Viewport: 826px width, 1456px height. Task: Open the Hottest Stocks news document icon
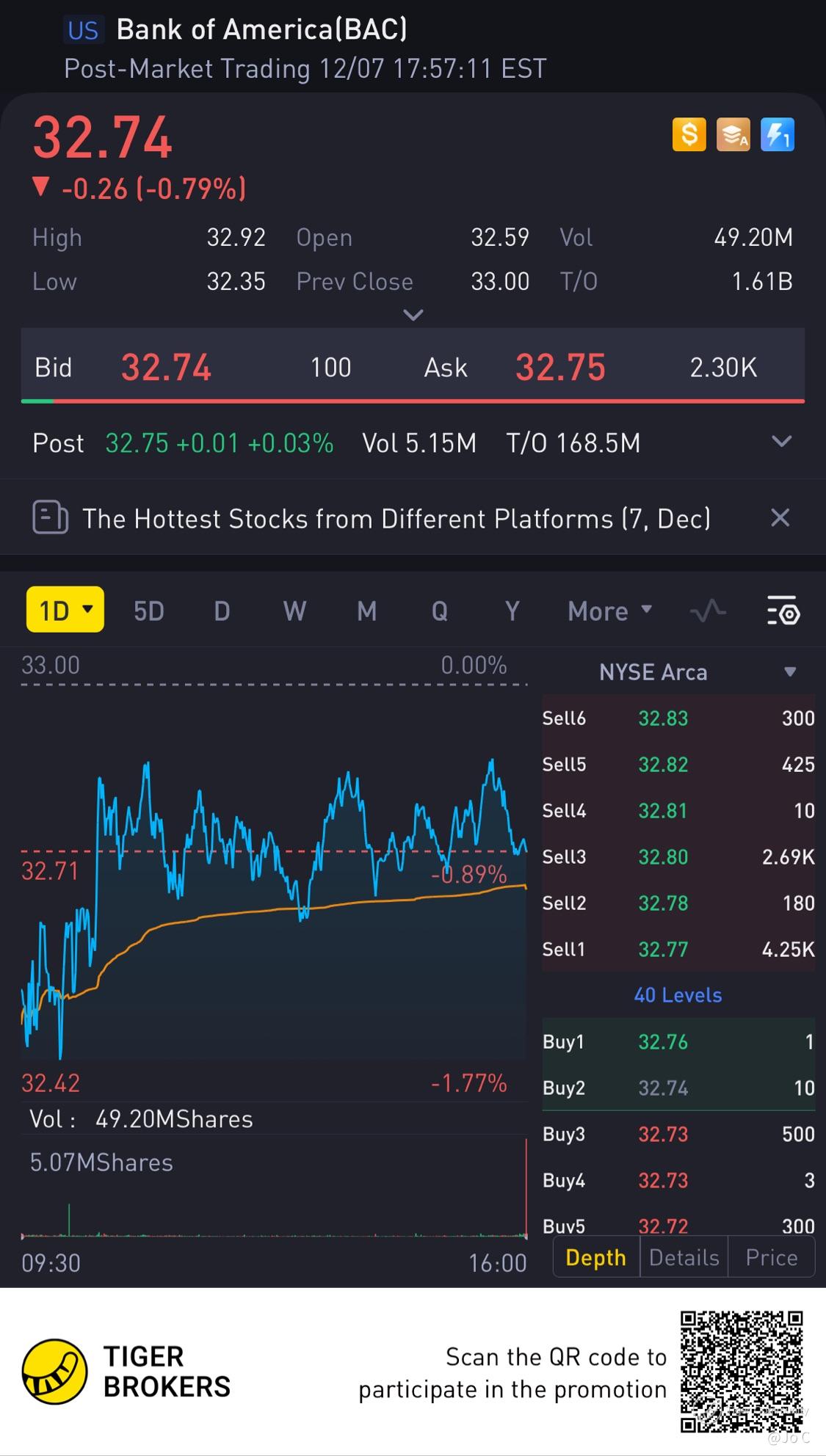click(x=50, y=518)
